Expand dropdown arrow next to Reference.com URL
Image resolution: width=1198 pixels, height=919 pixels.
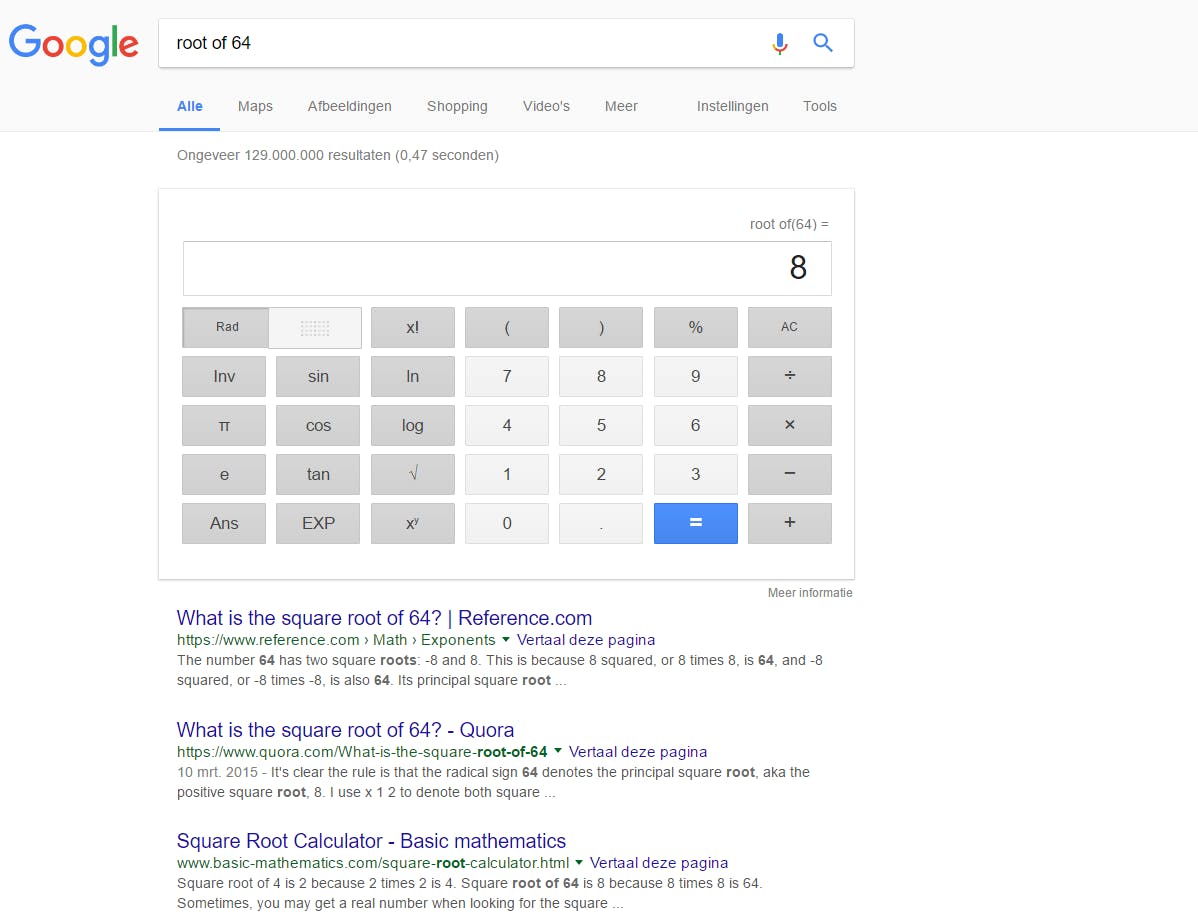506,640
